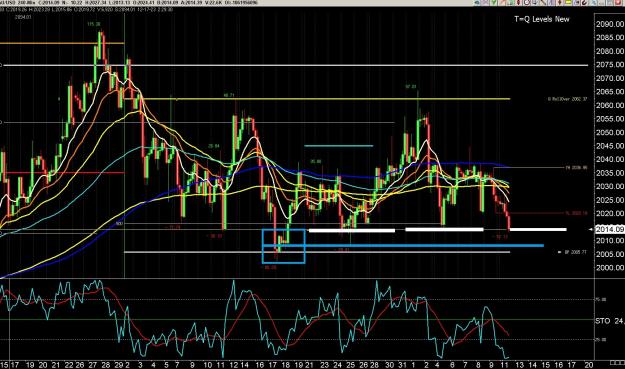Viewport: 625px width, 369px height.
Task: Click the 2075.00 price axis label
Action: pos(610,65)
